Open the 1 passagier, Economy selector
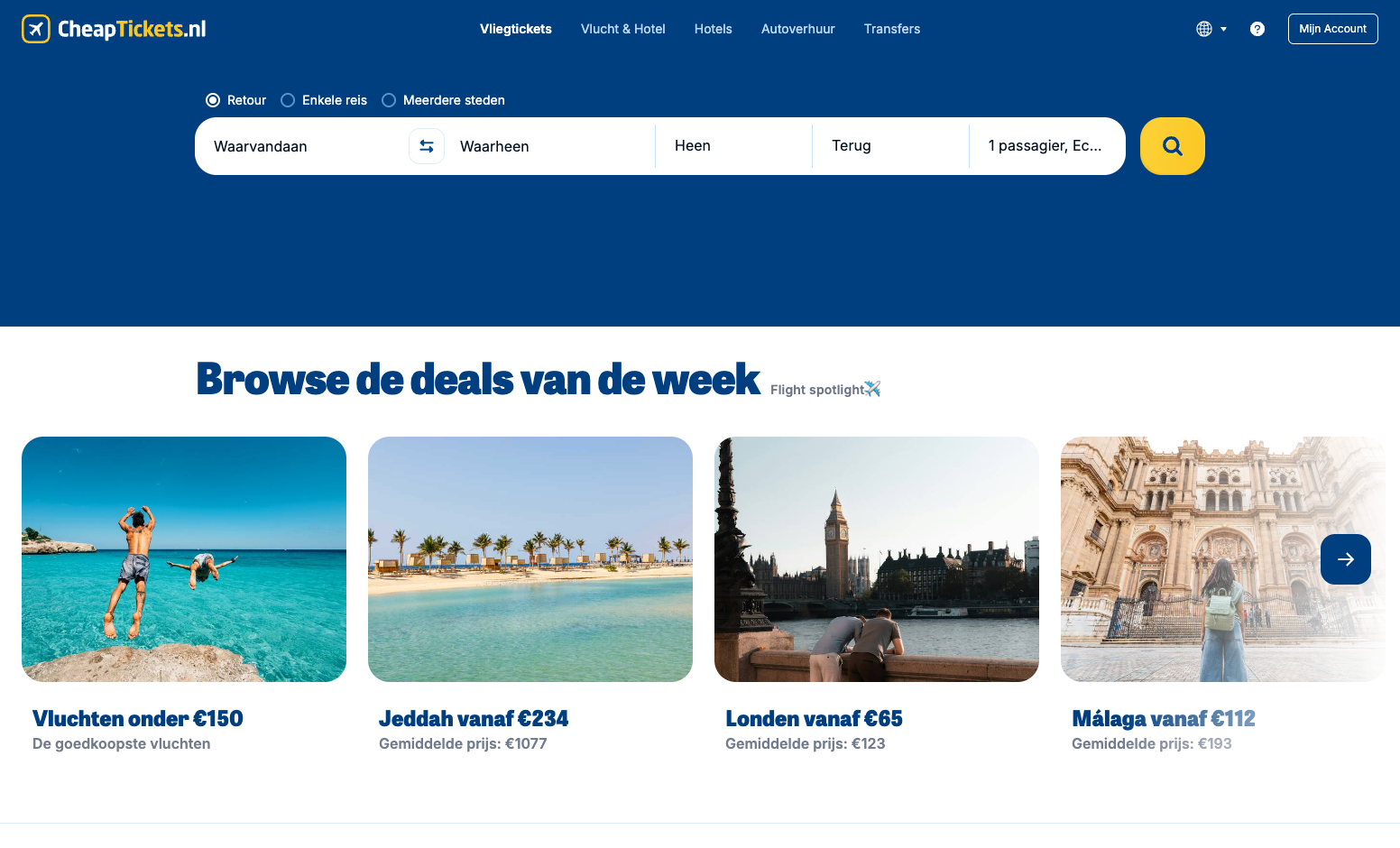Screen dimensions: 1400x848 tap(1046, 146)
